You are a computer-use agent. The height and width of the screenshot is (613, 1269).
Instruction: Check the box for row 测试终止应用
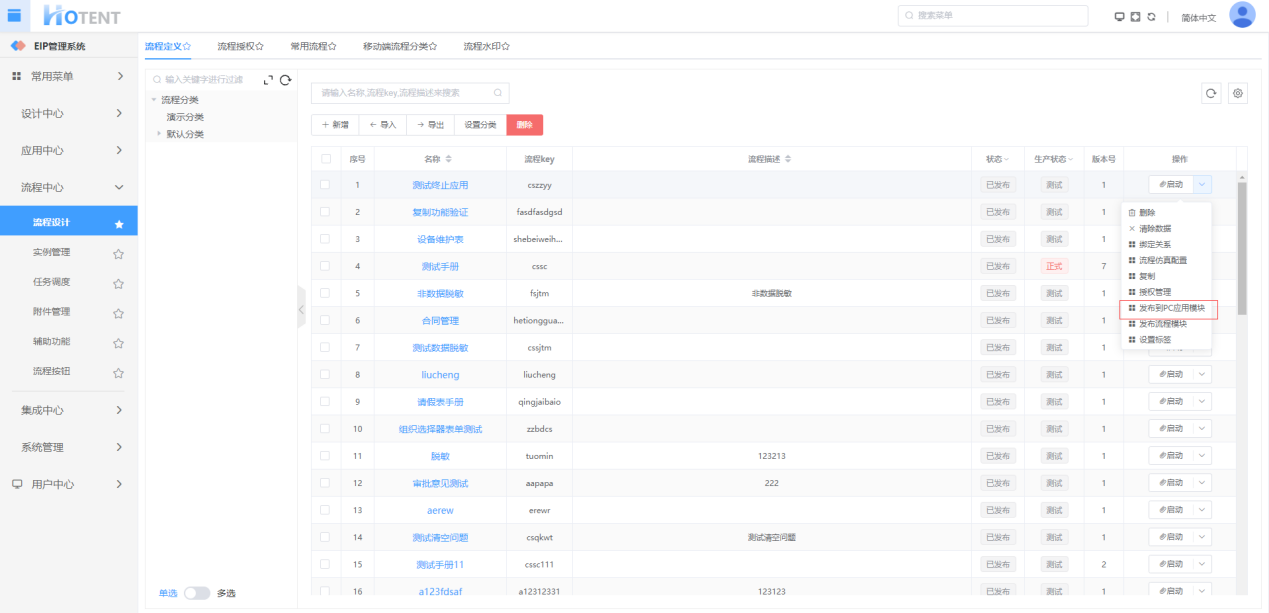(x=325, y=185)
